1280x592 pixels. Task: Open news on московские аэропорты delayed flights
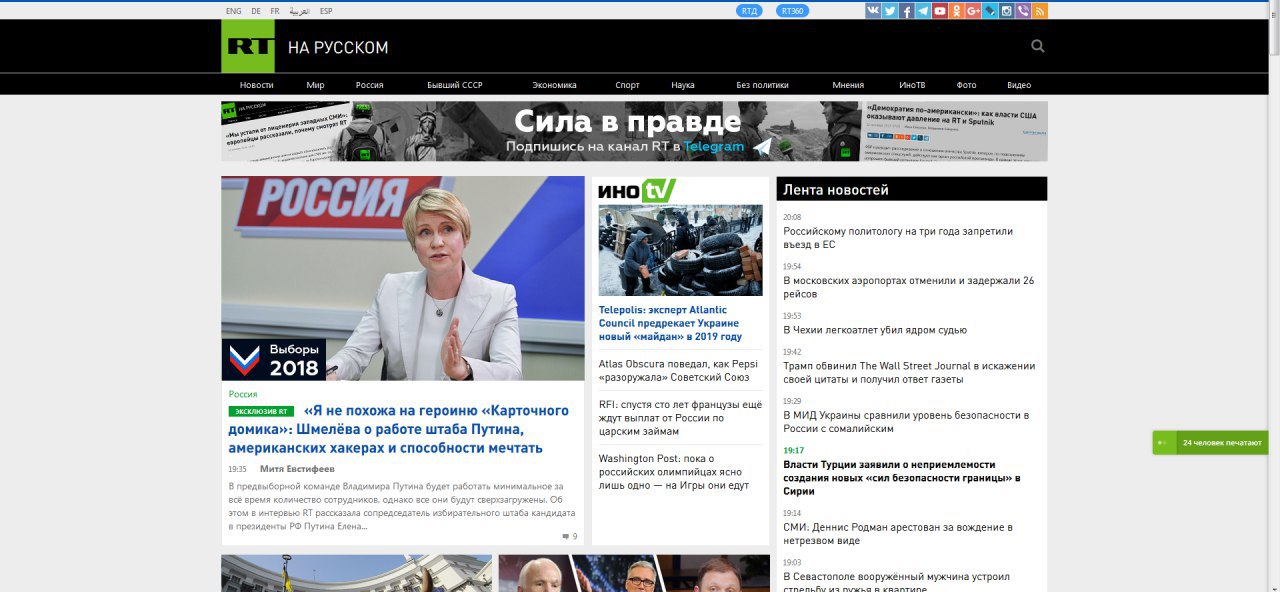[909, 287]
